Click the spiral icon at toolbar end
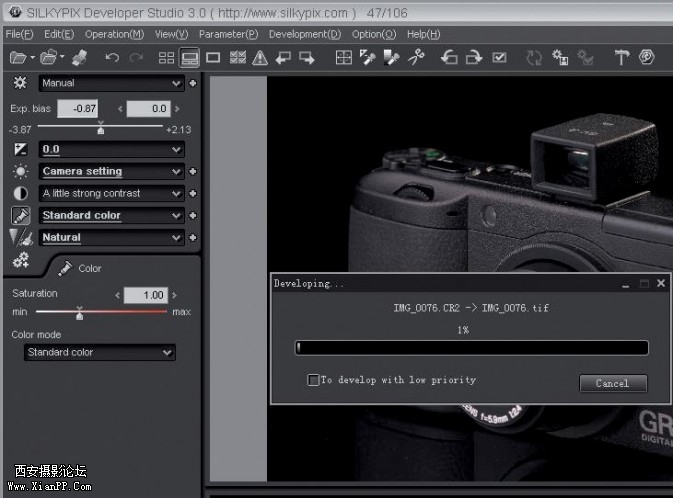Image resolution: width=673 pixels, height=498 pixels. (646, 57)
